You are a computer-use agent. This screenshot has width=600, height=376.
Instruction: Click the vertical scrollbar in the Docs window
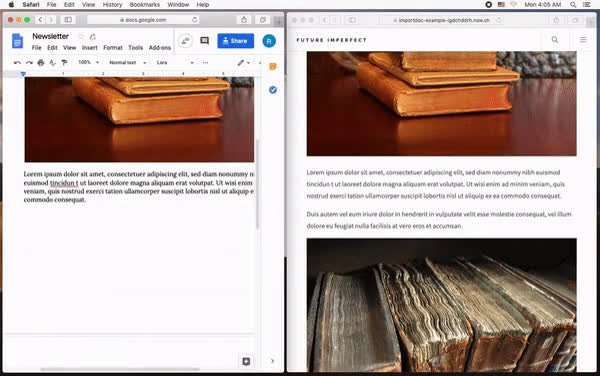coord(257,184)
